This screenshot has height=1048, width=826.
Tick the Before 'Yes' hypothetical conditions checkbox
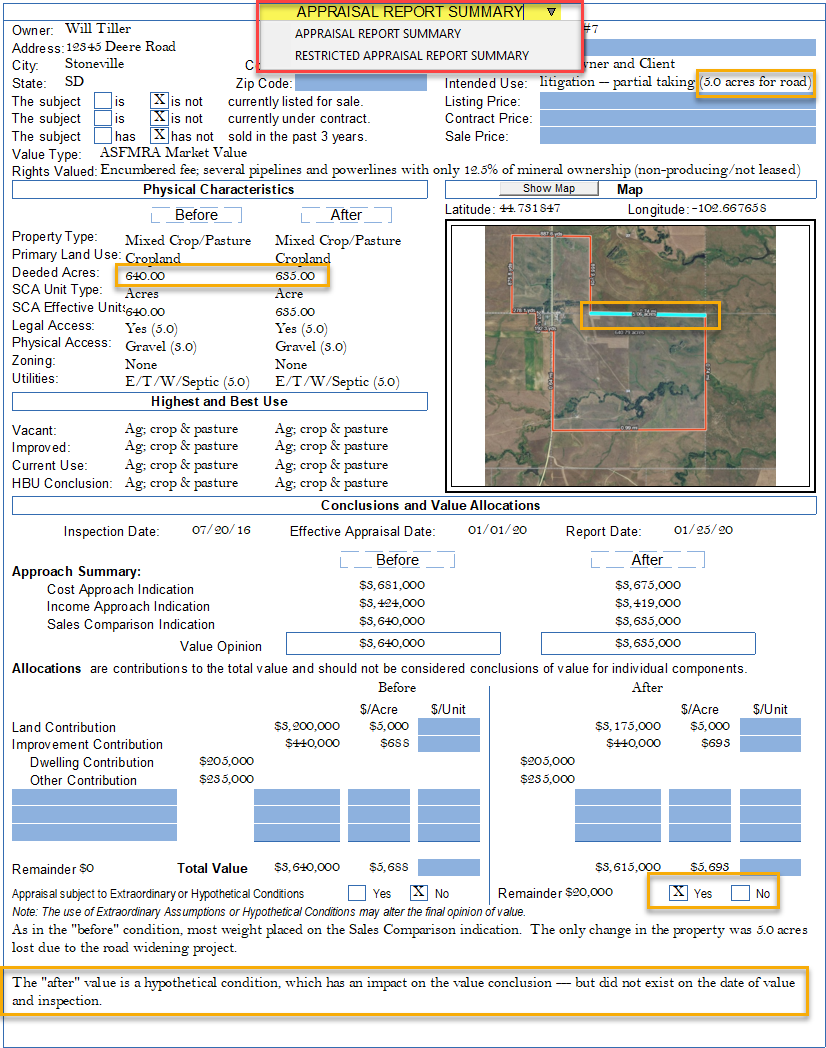357,893
